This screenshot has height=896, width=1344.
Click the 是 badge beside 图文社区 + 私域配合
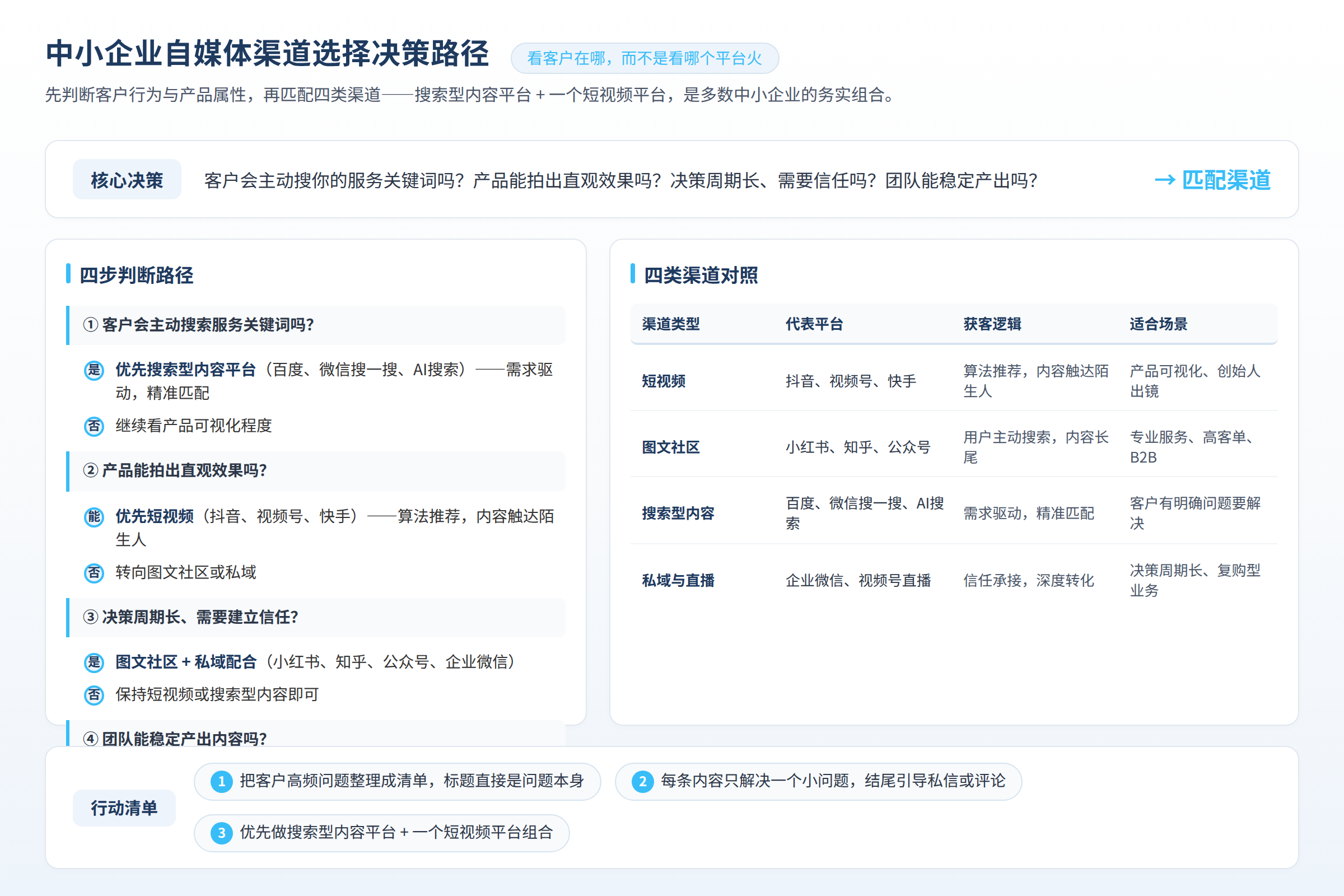pyautogui.click(x=94, y=662)
